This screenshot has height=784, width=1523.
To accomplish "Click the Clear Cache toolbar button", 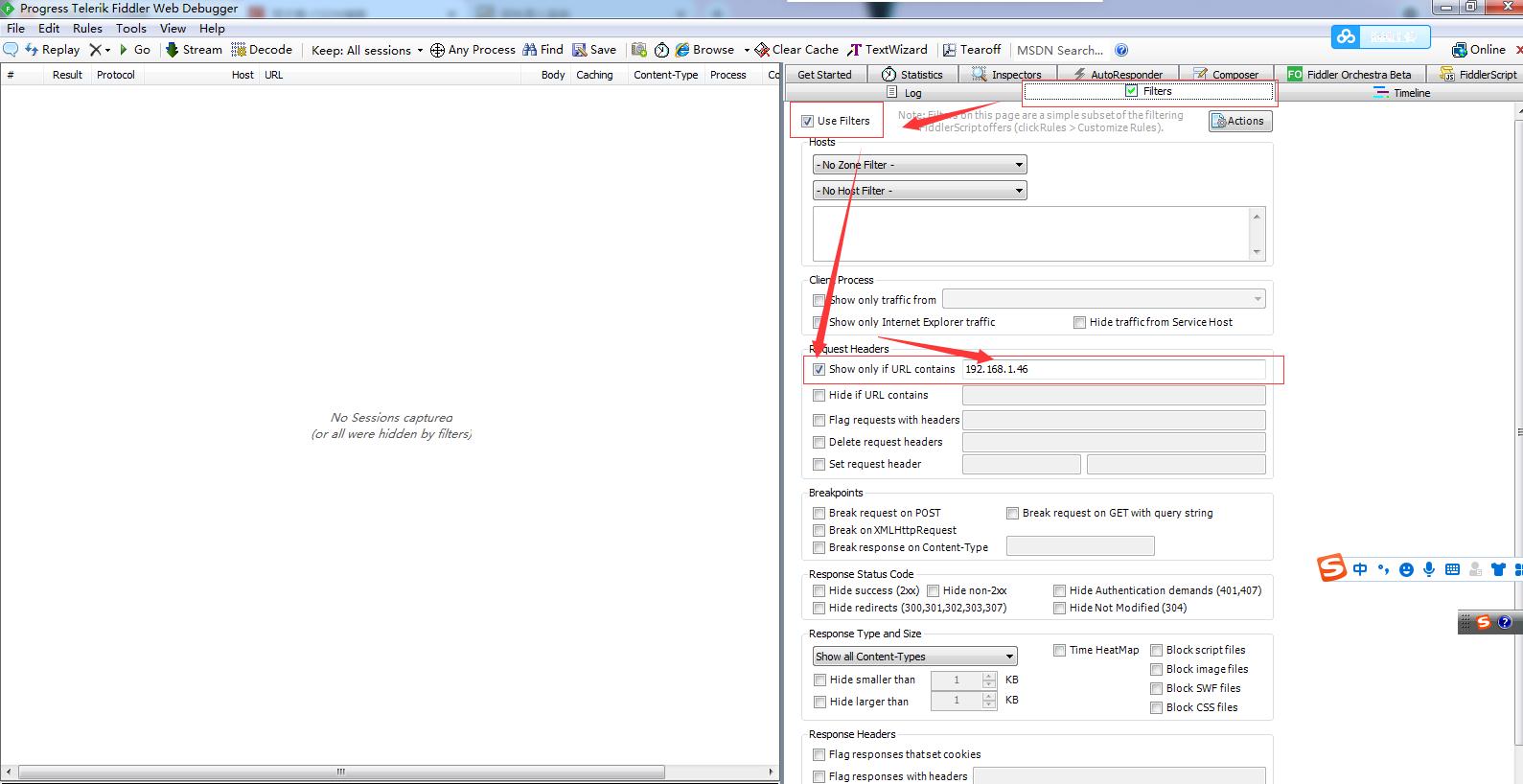I will click(796, 50).
